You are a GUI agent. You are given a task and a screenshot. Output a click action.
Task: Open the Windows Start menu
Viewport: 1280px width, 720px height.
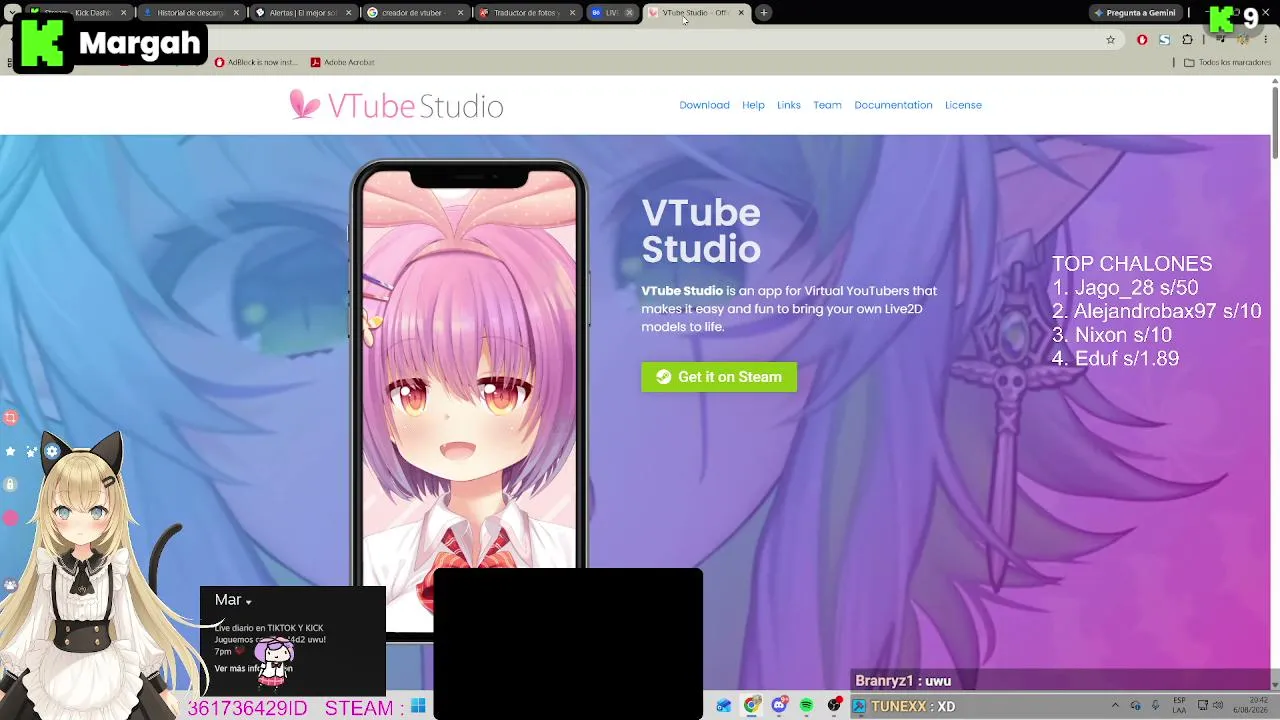(418, 706)
